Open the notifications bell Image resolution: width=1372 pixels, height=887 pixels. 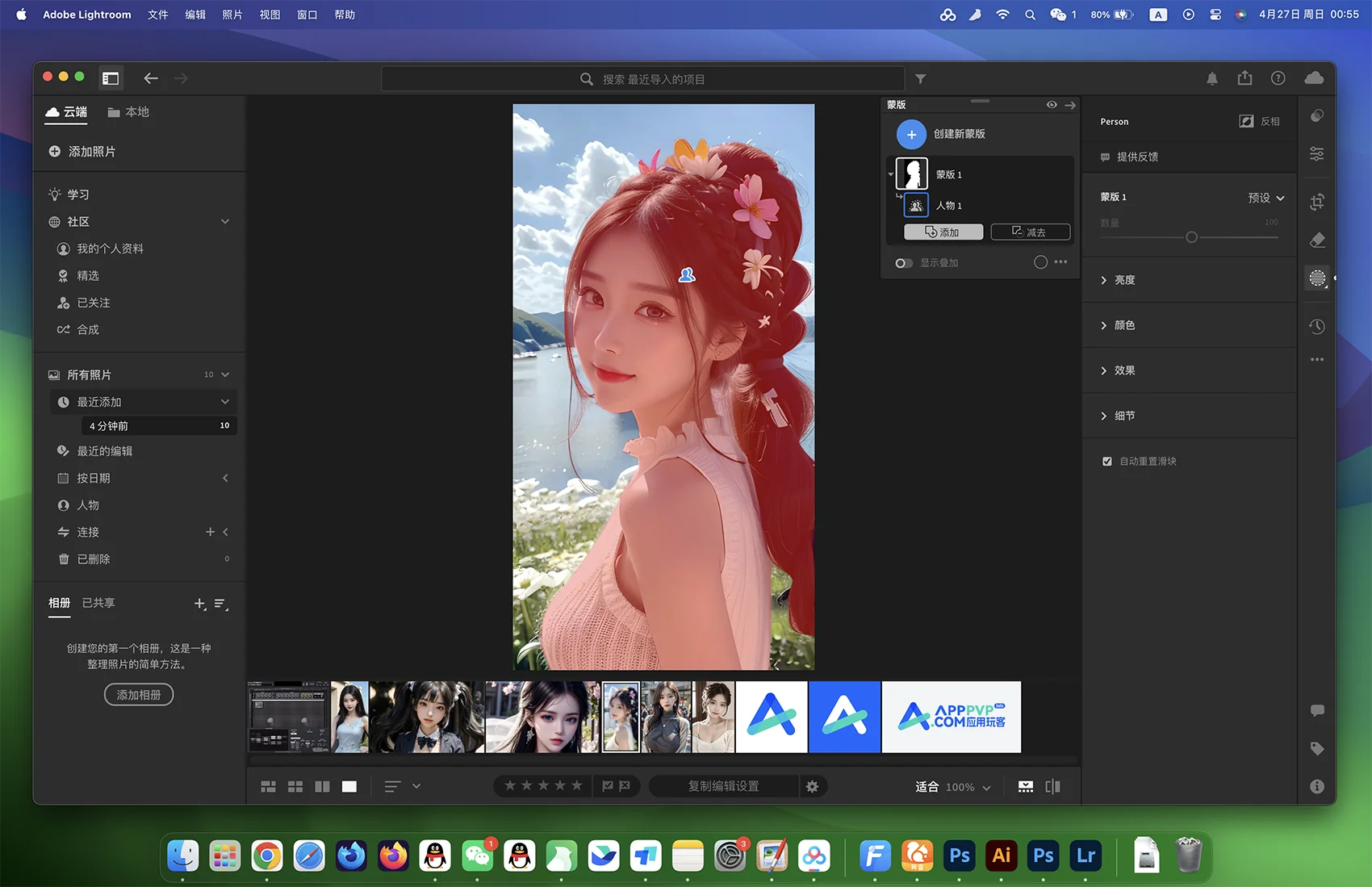point(1212,78)
